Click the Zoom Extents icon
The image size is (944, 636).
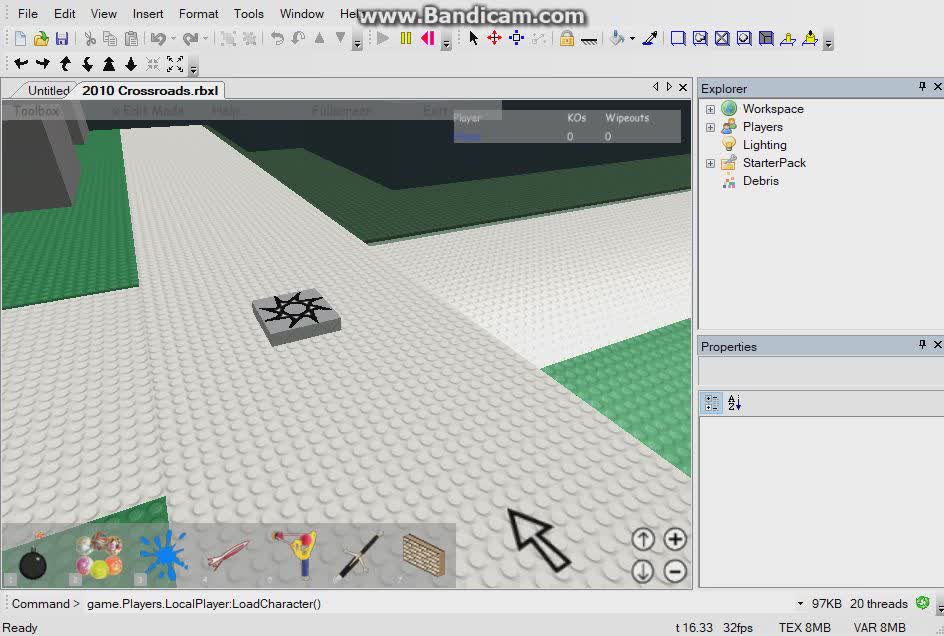click(175, 64)
